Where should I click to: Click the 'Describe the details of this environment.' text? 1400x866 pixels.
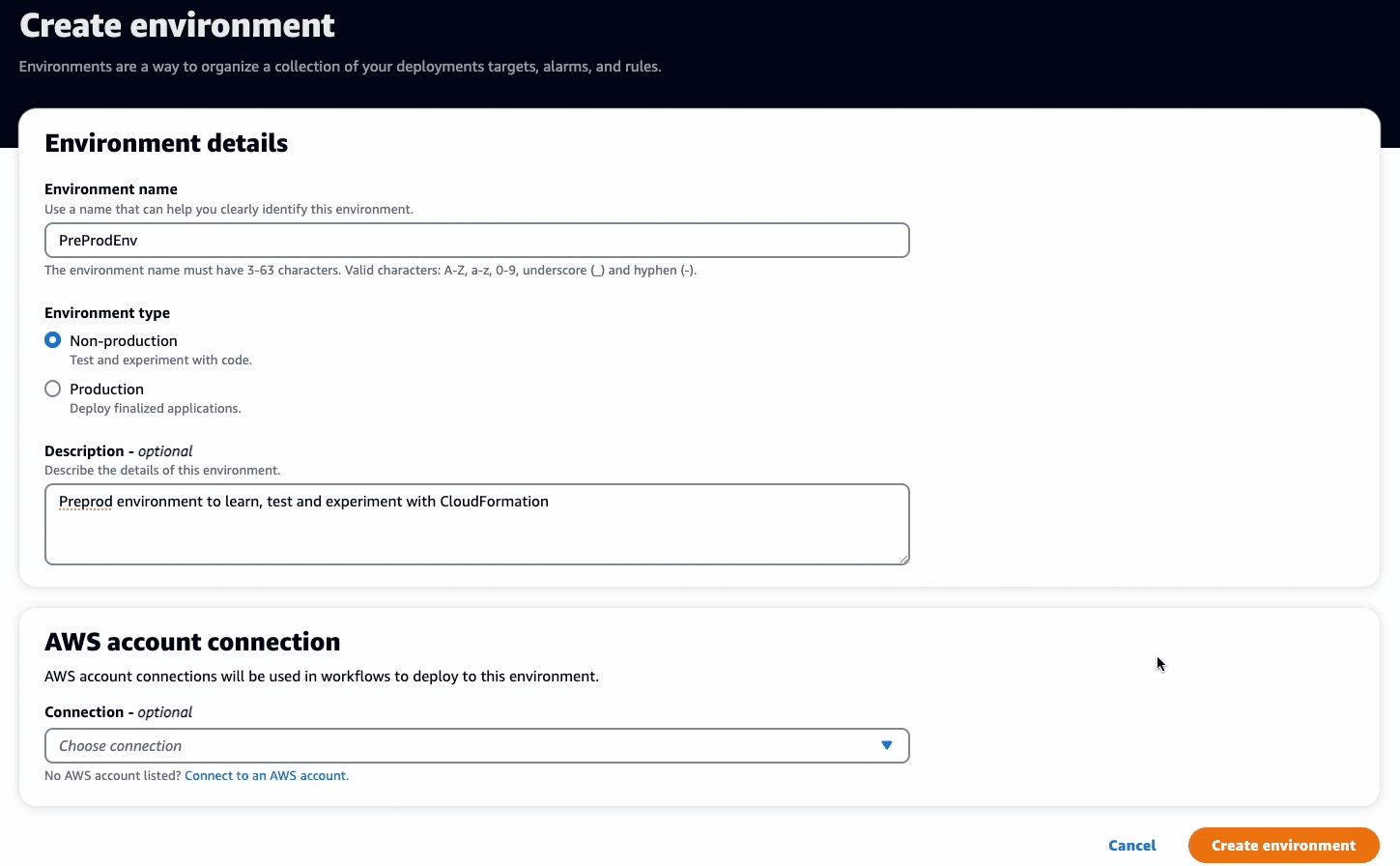click(162, 471)
